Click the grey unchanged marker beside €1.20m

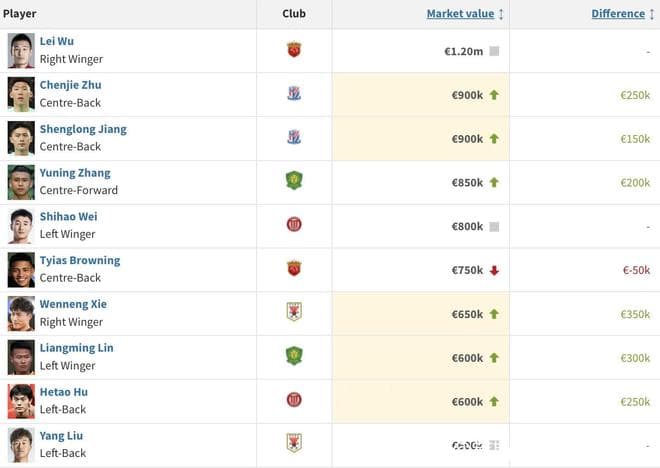click(494, 51)
